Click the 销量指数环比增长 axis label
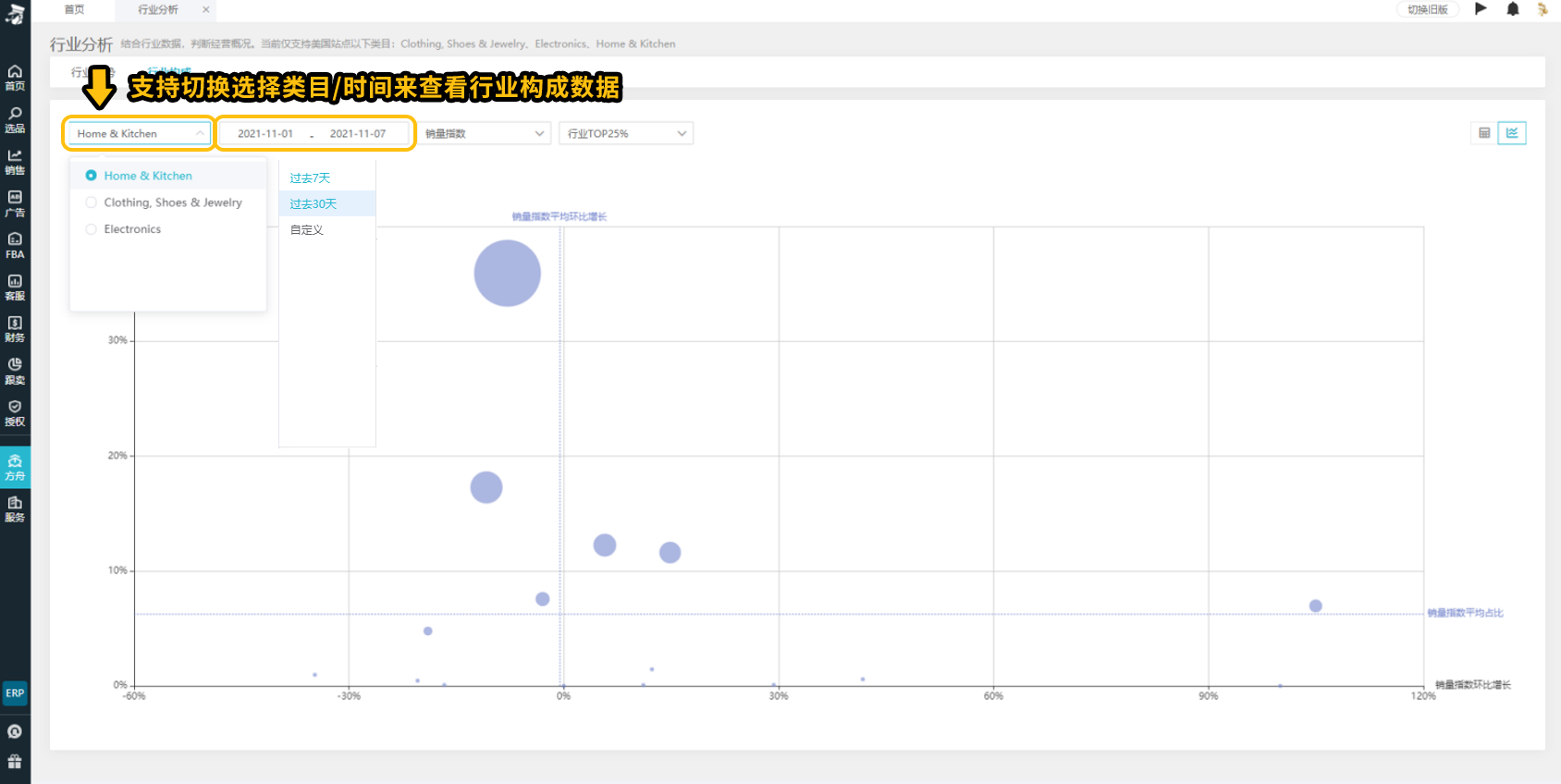 (1473, 685)
